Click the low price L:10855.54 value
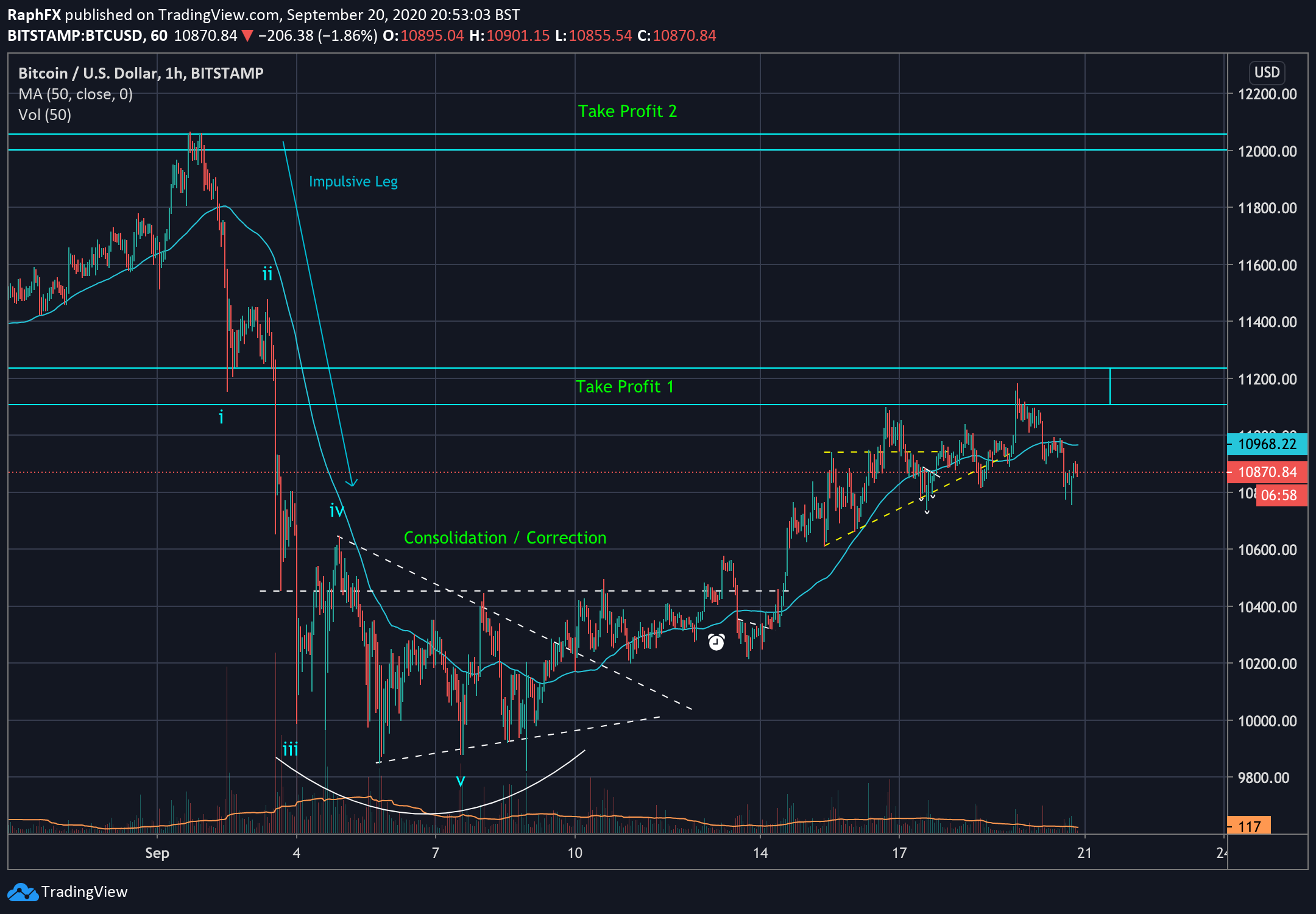Viewport: 1316px width, 914px height. click(594, 36)
